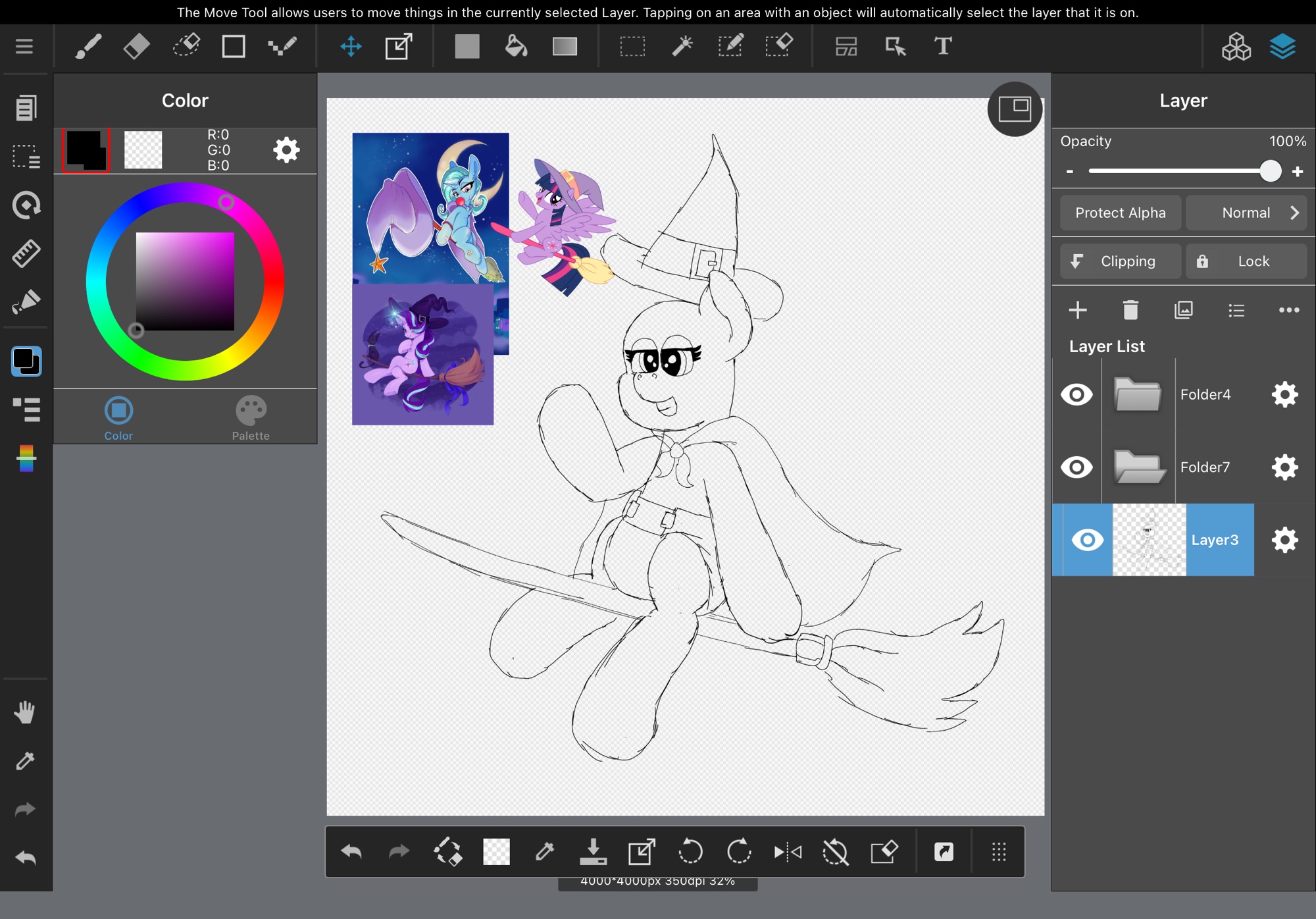Open the hamburger main menu
1316x919 pixels.
tap(24, 47)
